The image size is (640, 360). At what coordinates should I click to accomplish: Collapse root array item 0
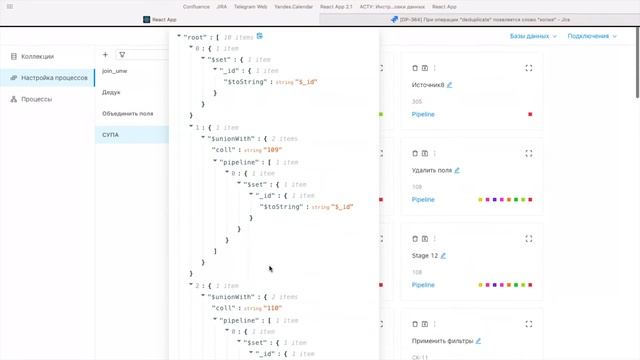191,48
